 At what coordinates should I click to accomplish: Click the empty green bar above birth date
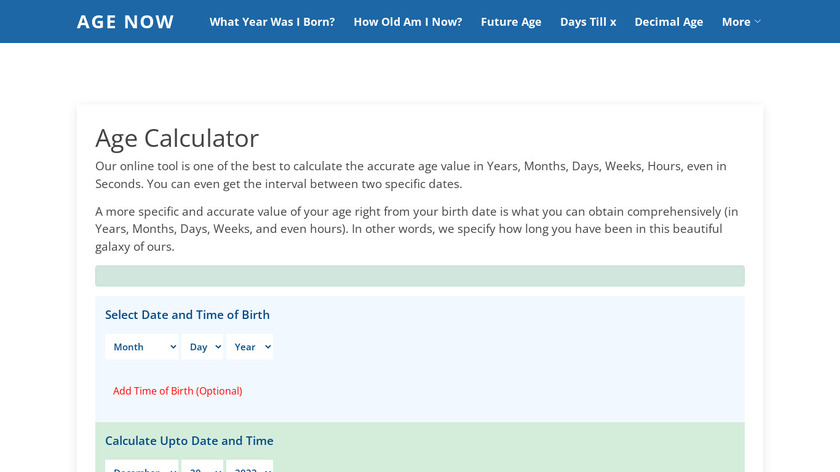tap(419, 276)
